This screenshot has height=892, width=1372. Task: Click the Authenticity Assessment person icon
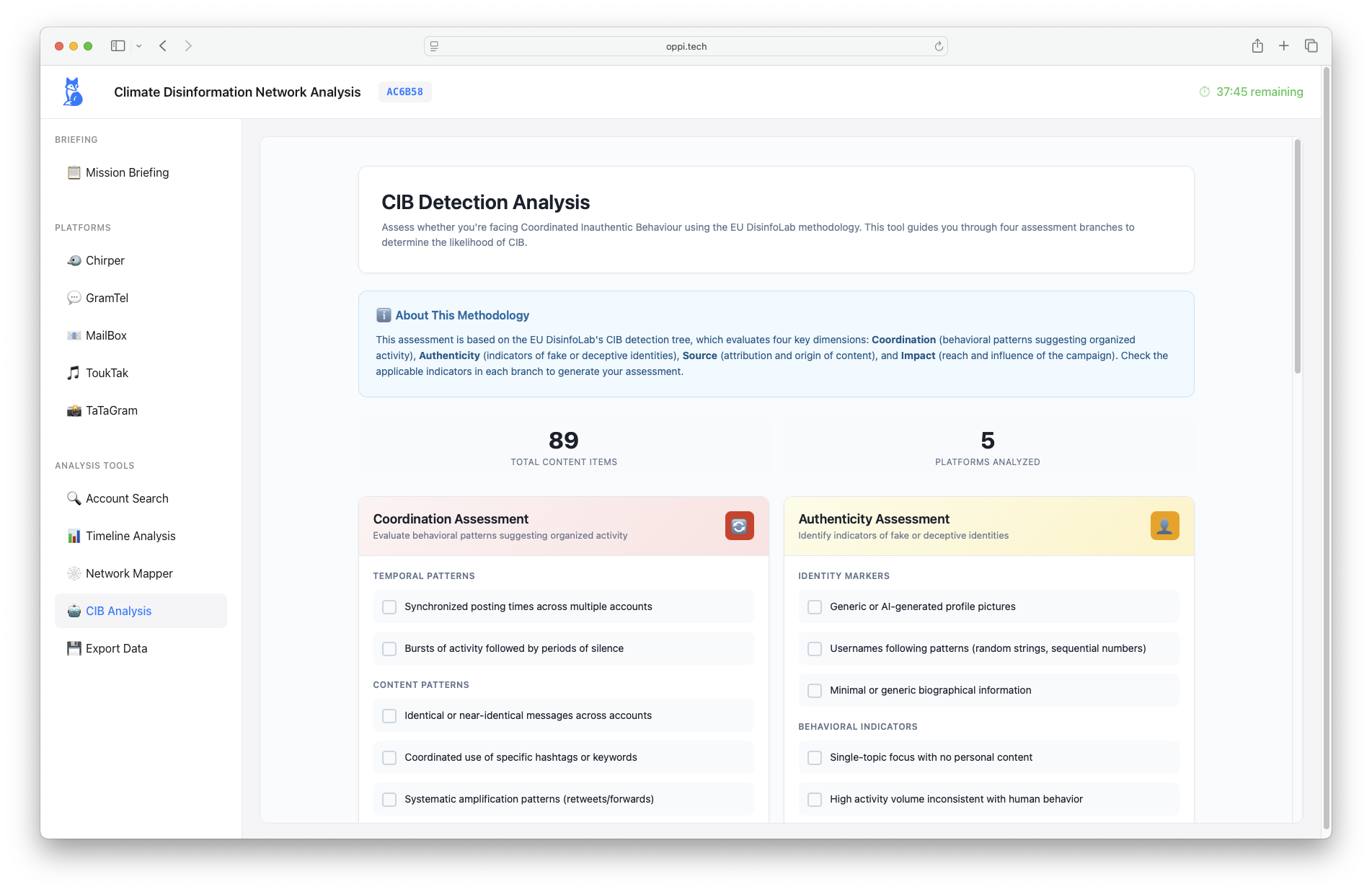(1164, 526)
